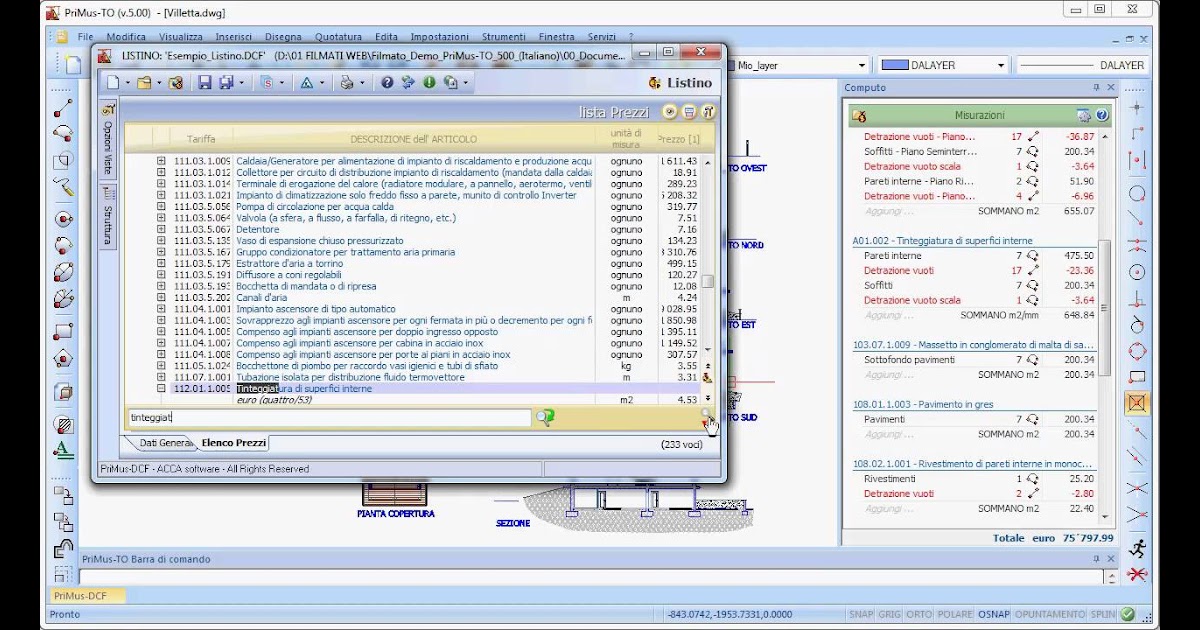The image size is (1200, 630).
Task: Open the Quotatura menu
Action: click(x=338, y=37)
